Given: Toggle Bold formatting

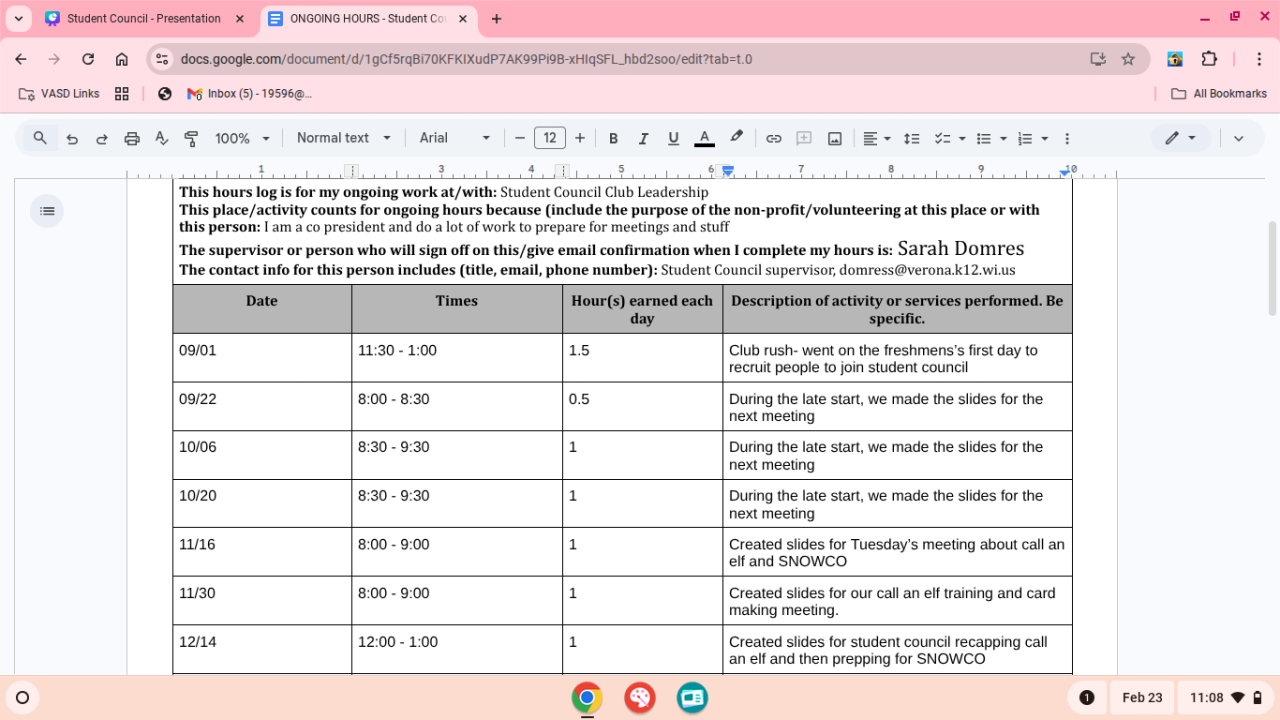Looking at the screenshot, I should tap(613, 139).
